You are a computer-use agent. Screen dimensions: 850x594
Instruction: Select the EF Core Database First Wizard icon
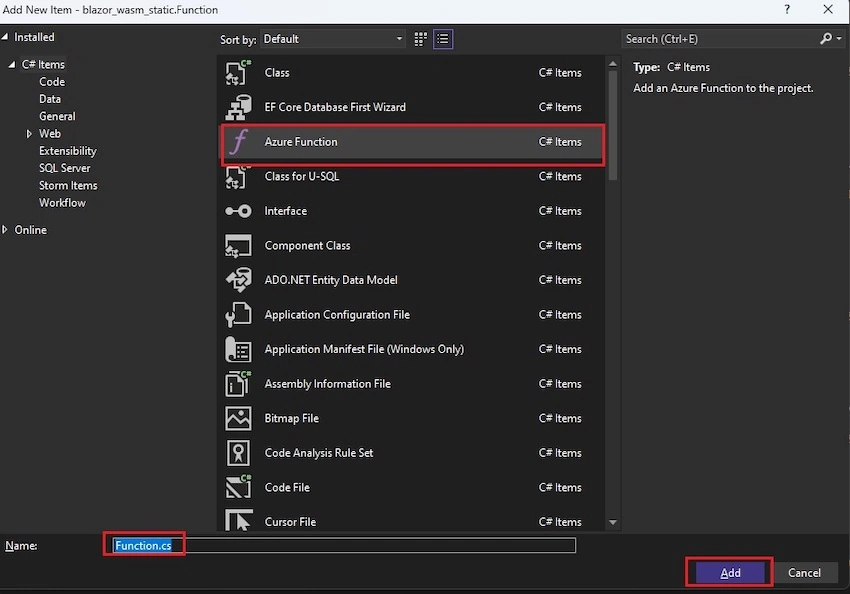pyautogui.click(x=238, y=107)
